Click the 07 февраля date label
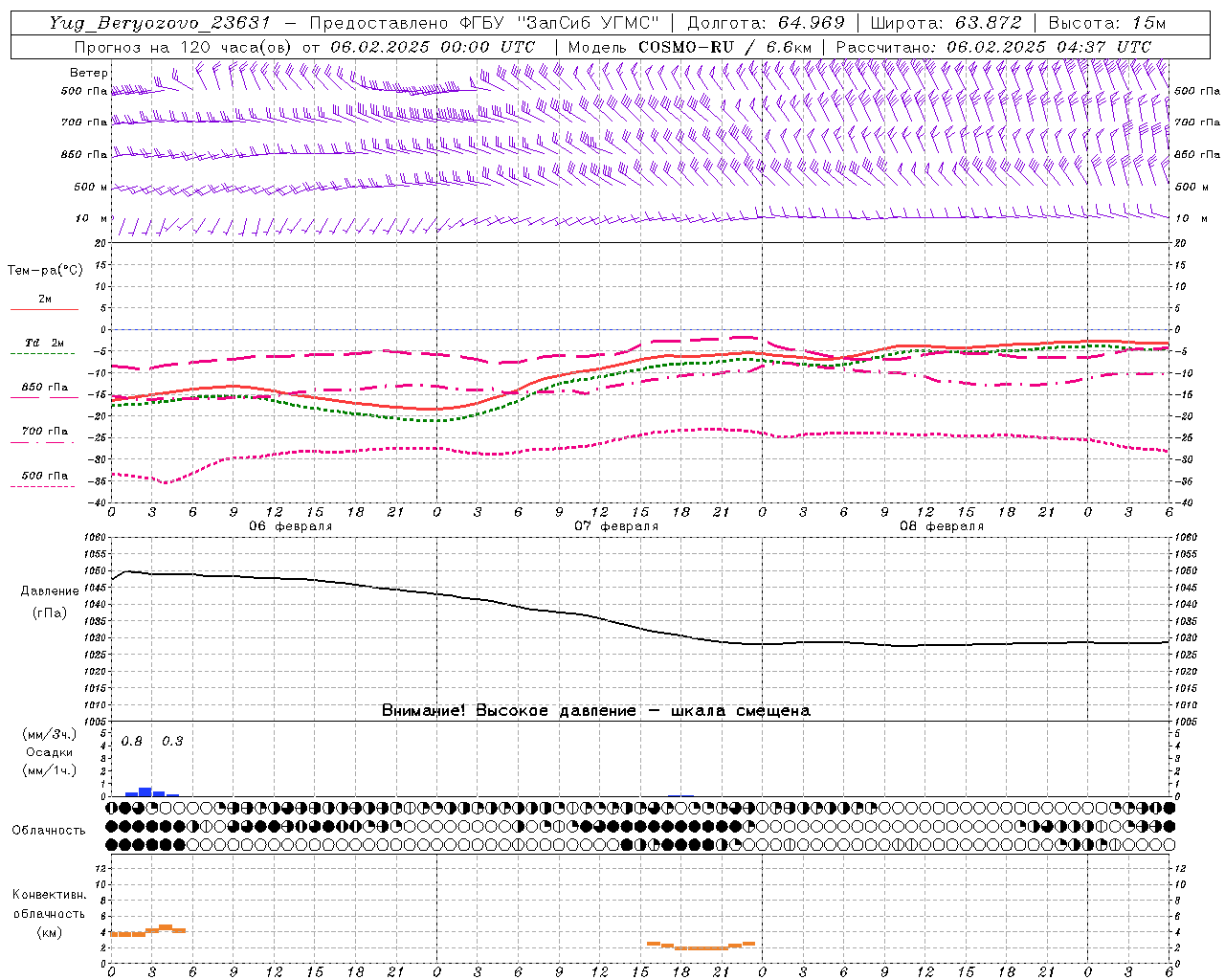Image resolution: width=1225 pixels, height=980 pixels. (x=616, y=526)
